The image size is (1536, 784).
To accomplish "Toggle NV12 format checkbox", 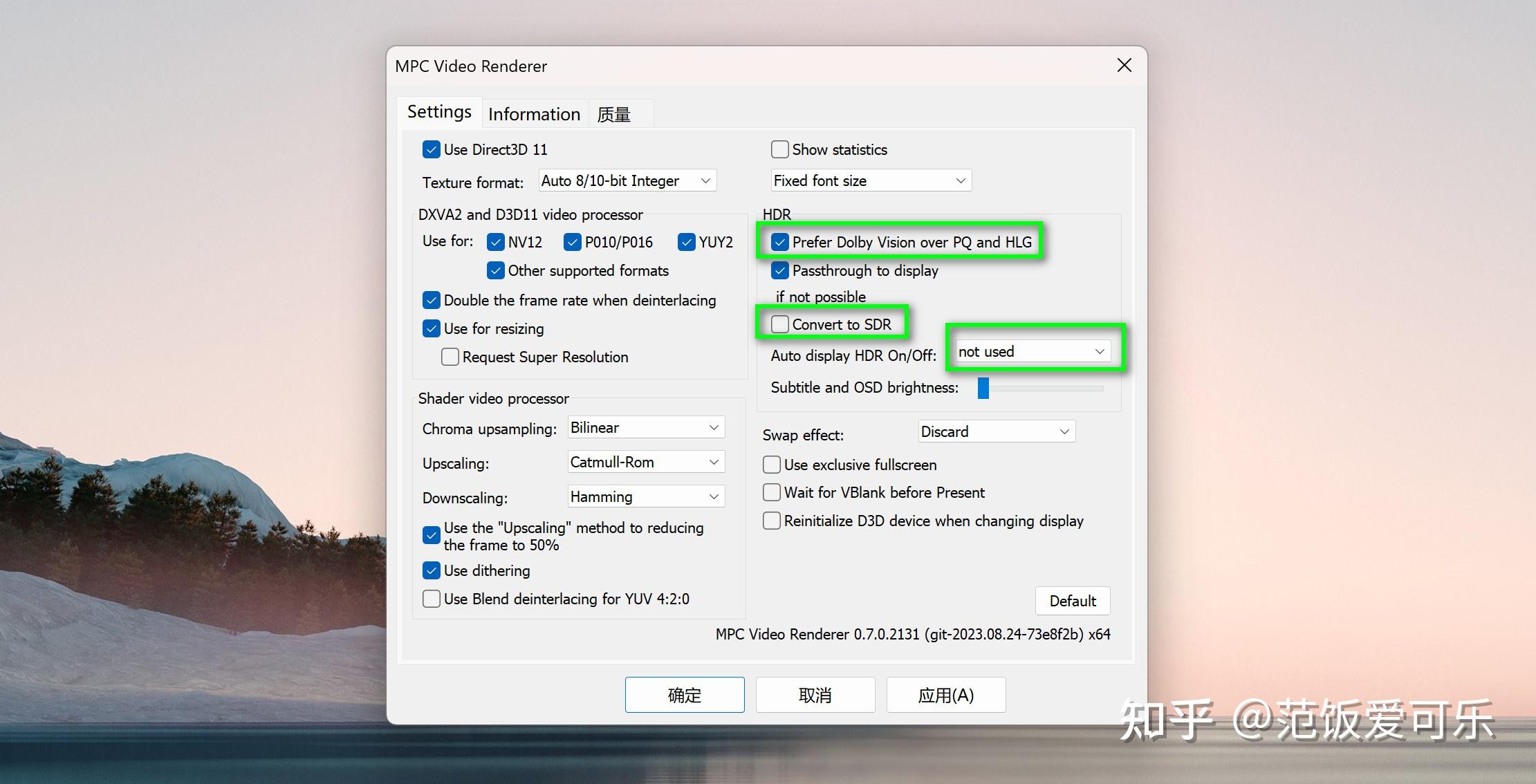I will pos(496,242).
